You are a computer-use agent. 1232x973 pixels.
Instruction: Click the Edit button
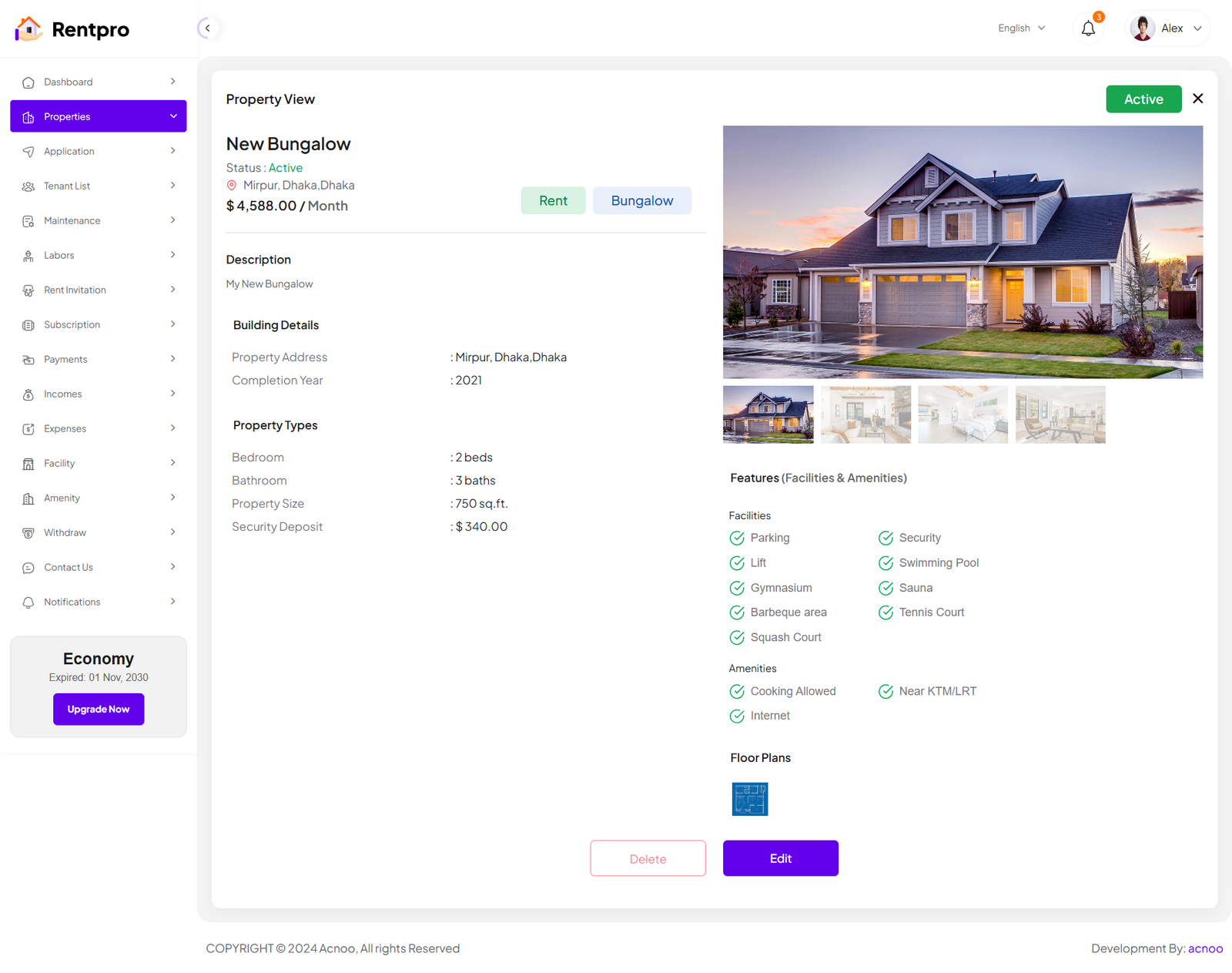click(780, 858)
